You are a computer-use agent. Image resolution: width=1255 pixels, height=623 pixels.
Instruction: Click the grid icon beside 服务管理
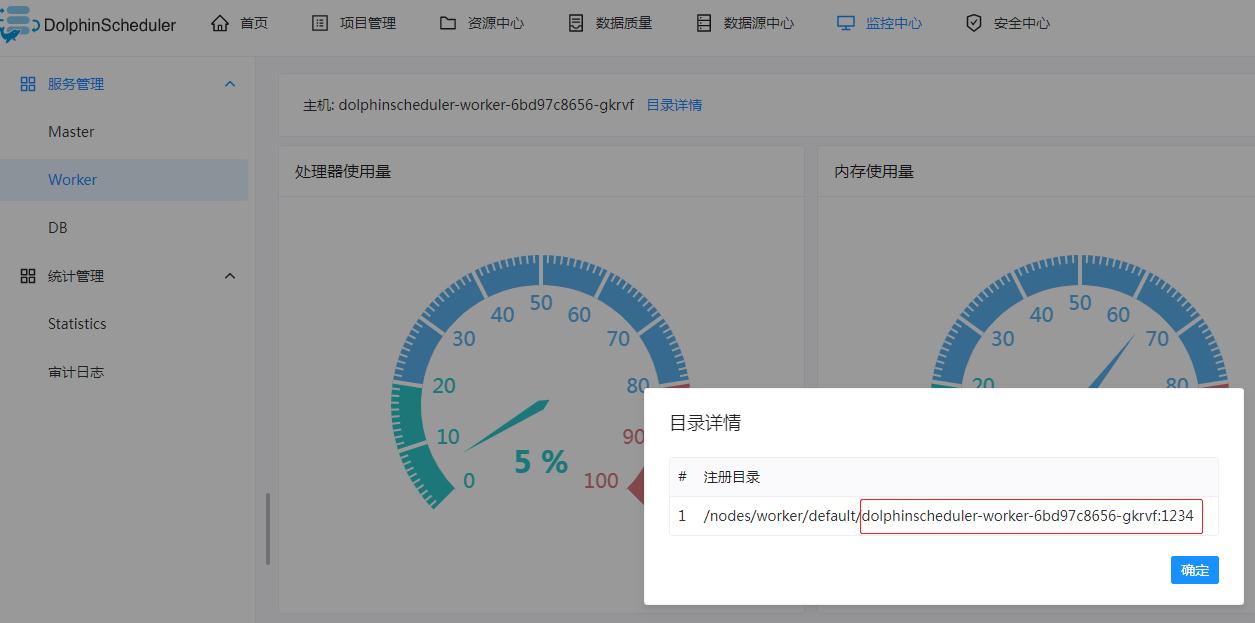[x=28, y=84]
